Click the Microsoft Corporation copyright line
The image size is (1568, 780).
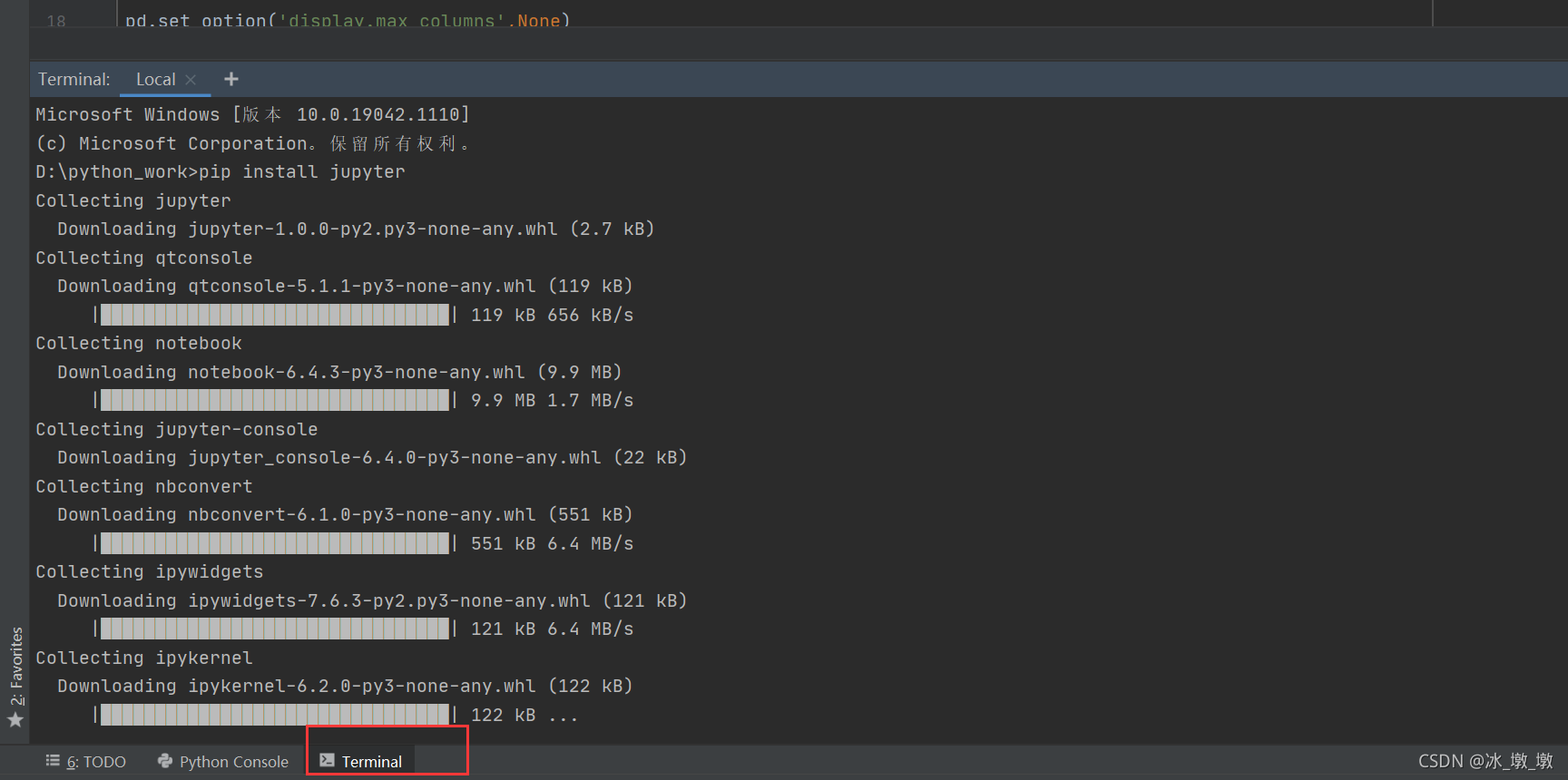click(252, 143)
